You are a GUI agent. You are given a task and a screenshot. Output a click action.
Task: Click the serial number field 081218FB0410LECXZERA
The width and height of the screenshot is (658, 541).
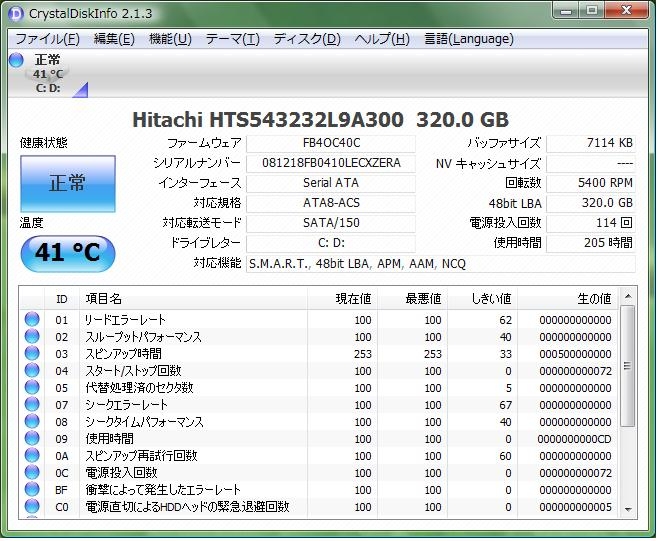[x=330, y=164]
